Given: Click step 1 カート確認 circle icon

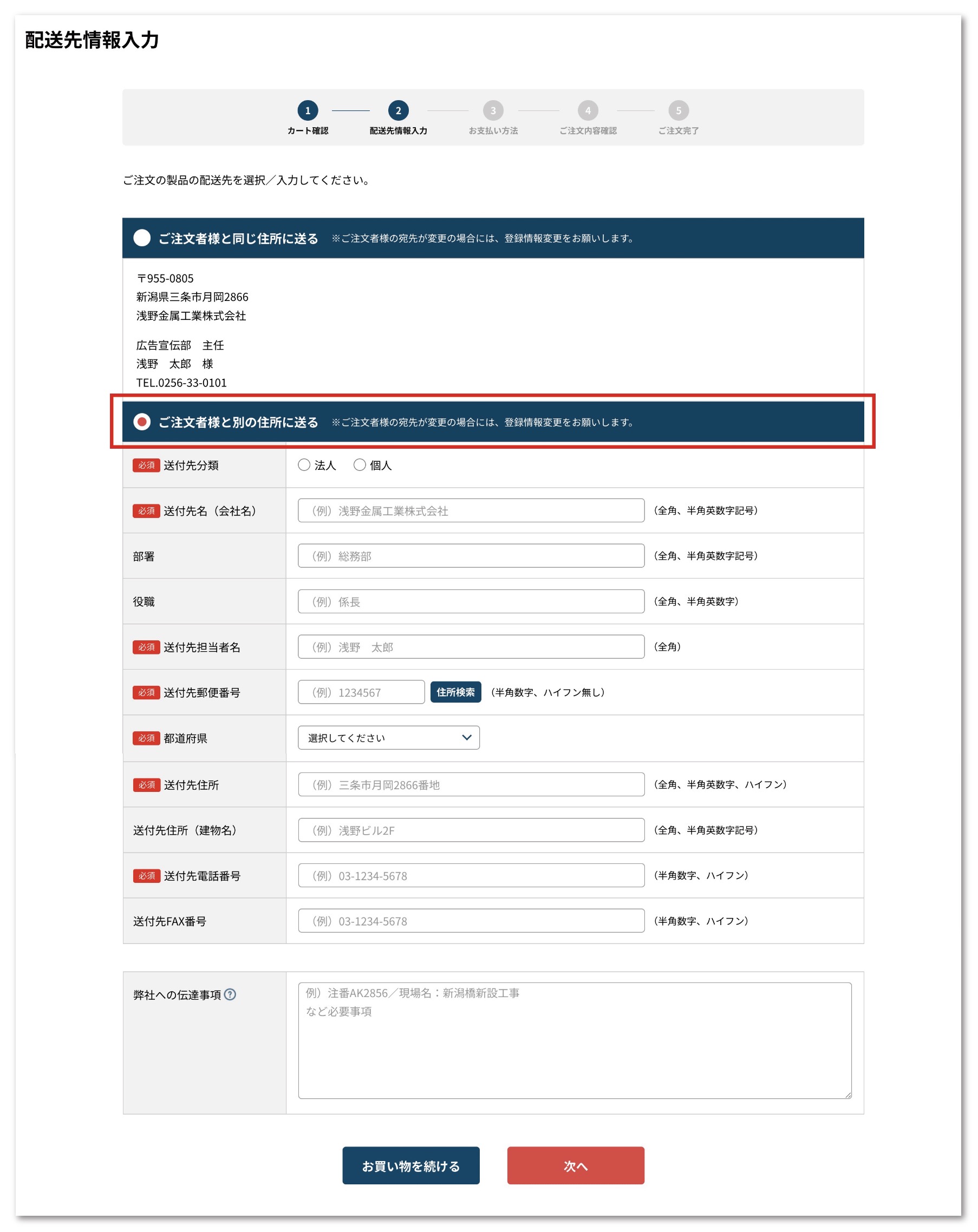Looking at the screenshot, I should tap(308, 110).
